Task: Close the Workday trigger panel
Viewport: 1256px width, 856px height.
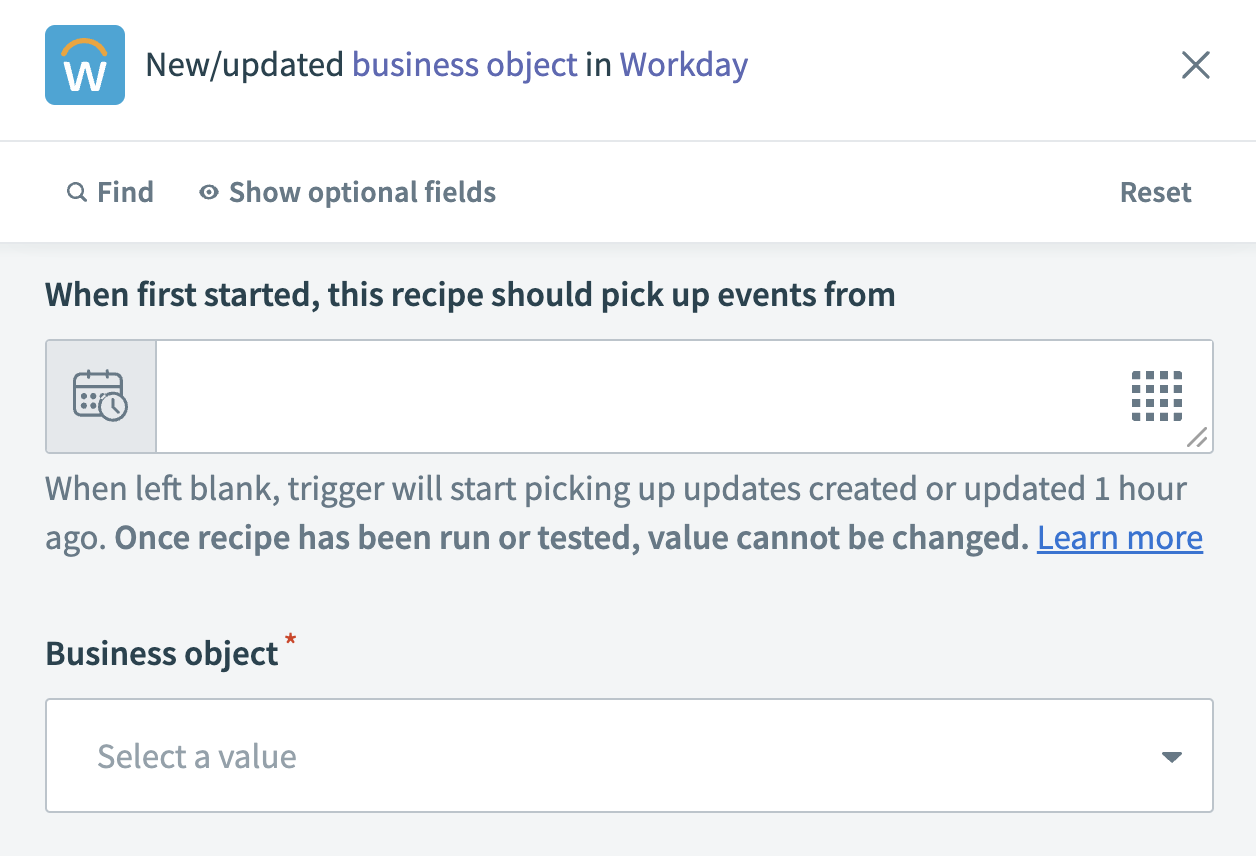Action: pyautogui.click(x=1196, y=66)
